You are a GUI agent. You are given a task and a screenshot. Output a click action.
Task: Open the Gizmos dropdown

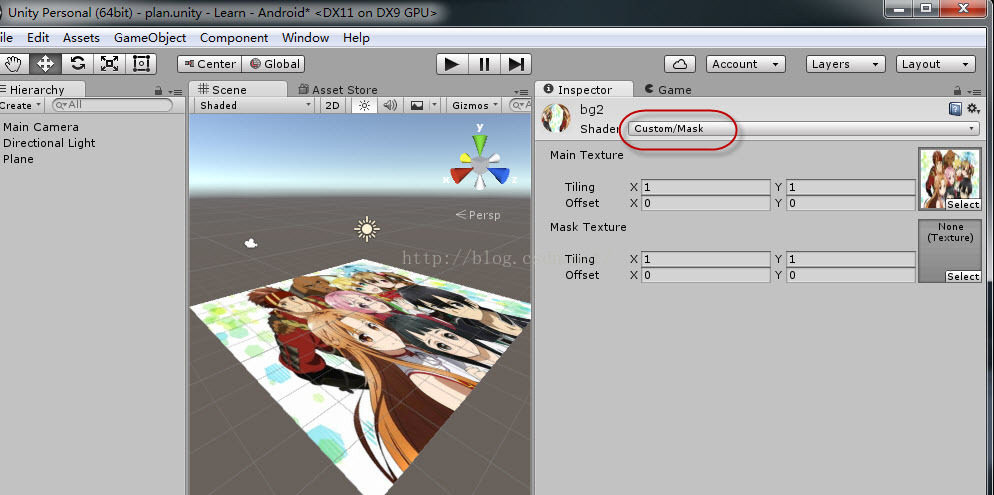point(474,105)
